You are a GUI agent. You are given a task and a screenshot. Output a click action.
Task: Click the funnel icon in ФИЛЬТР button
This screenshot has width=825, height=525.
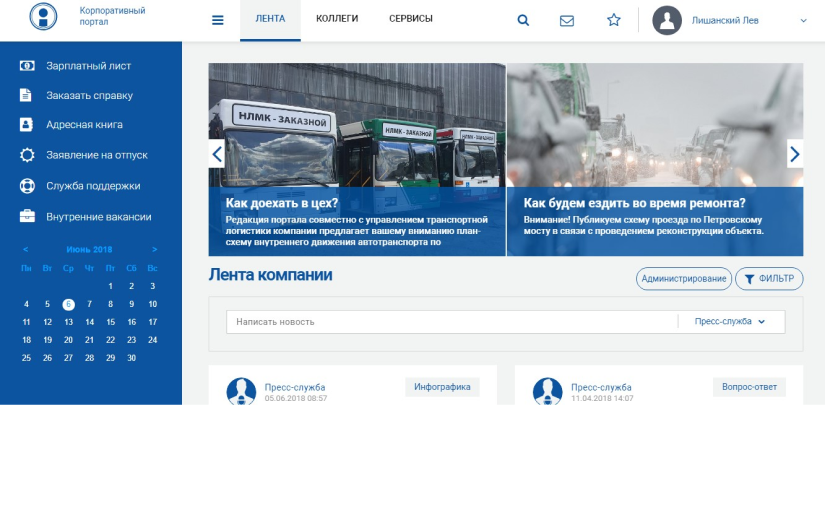749,279
